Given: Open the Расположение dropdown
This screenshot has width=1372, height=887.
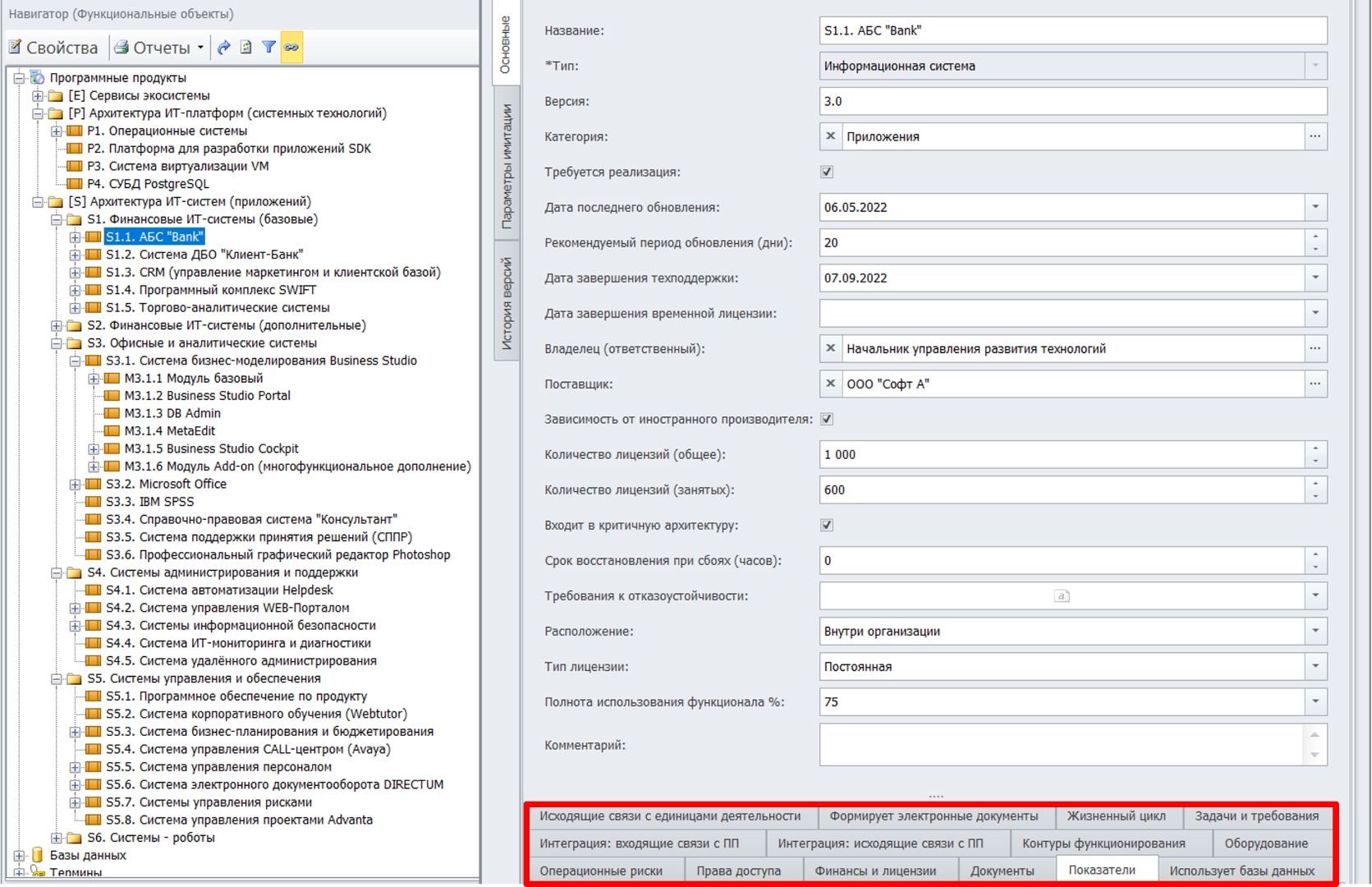Looking at the screenshot, I should coord(1315,631).
